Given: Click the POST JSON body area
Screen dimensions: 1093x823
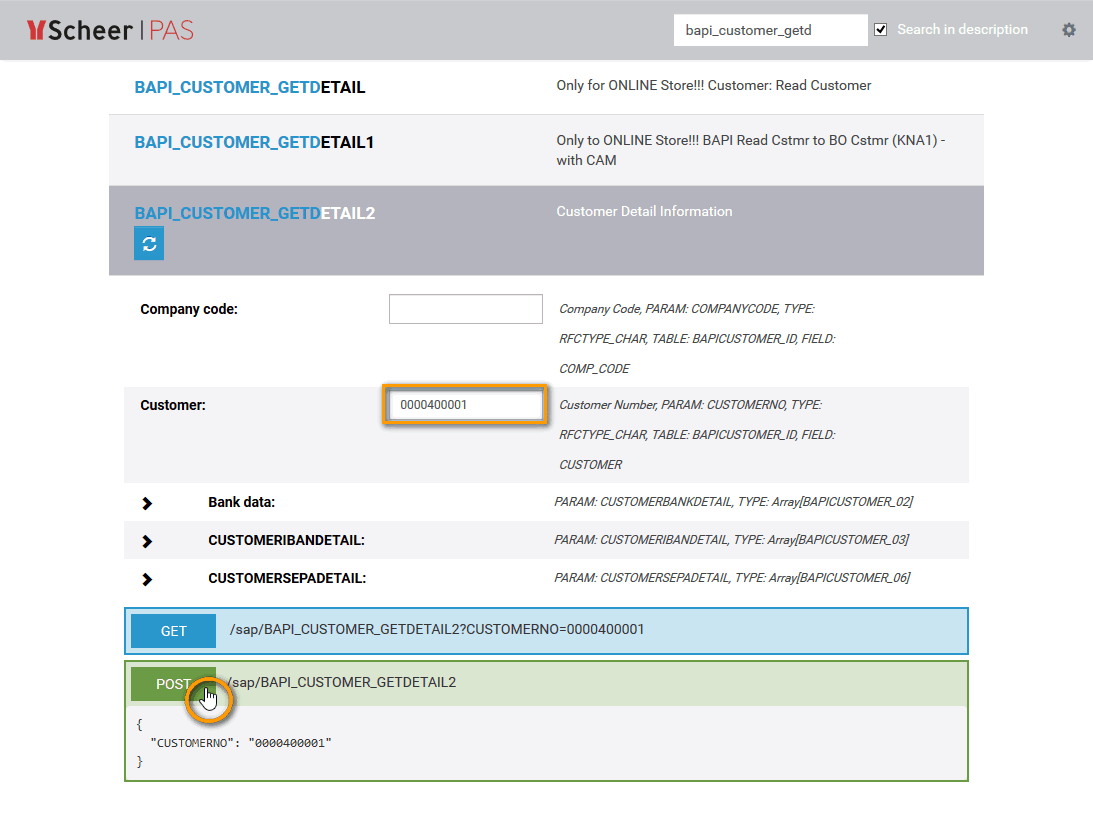Looking at the screenshot, I should 545,743.
